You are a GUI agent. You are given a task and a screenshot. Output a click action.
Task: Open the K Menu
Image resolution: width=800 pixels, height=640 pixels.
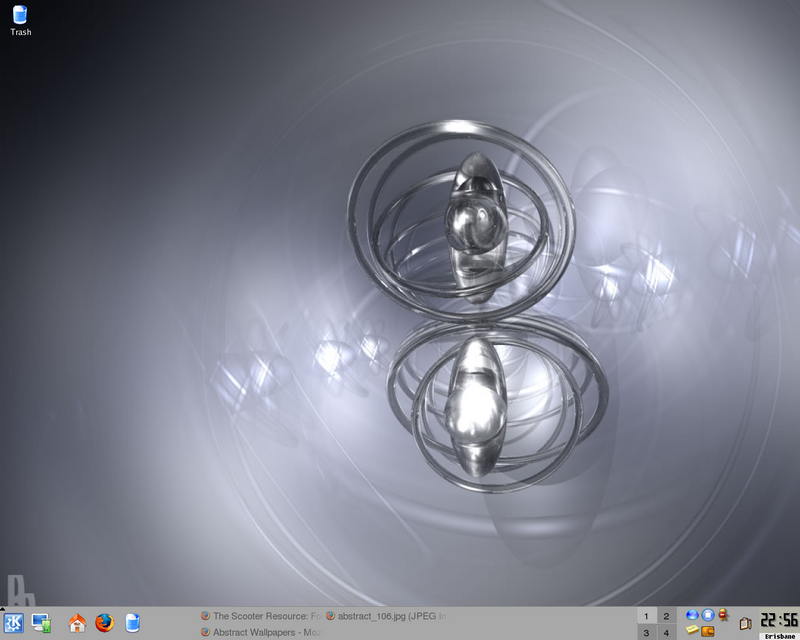[14, 622]
